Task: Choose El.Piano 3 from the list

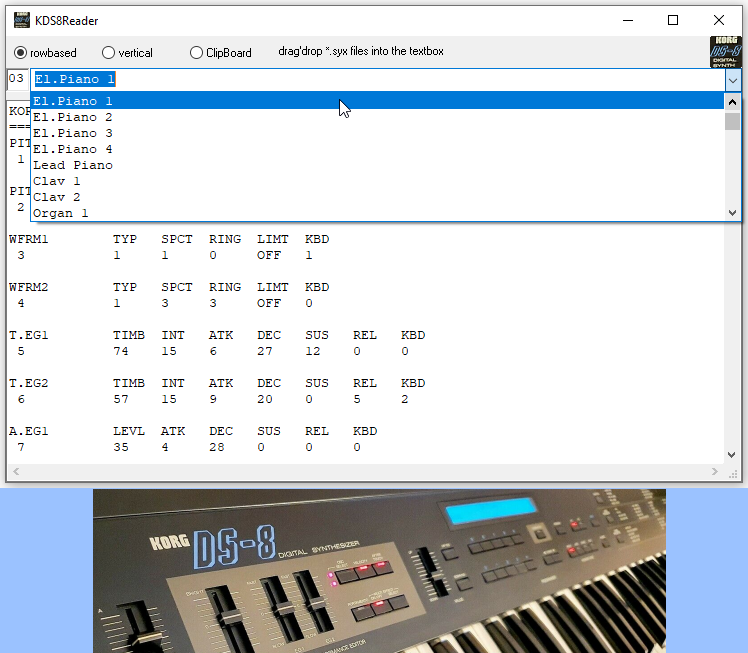Action: 377,133
